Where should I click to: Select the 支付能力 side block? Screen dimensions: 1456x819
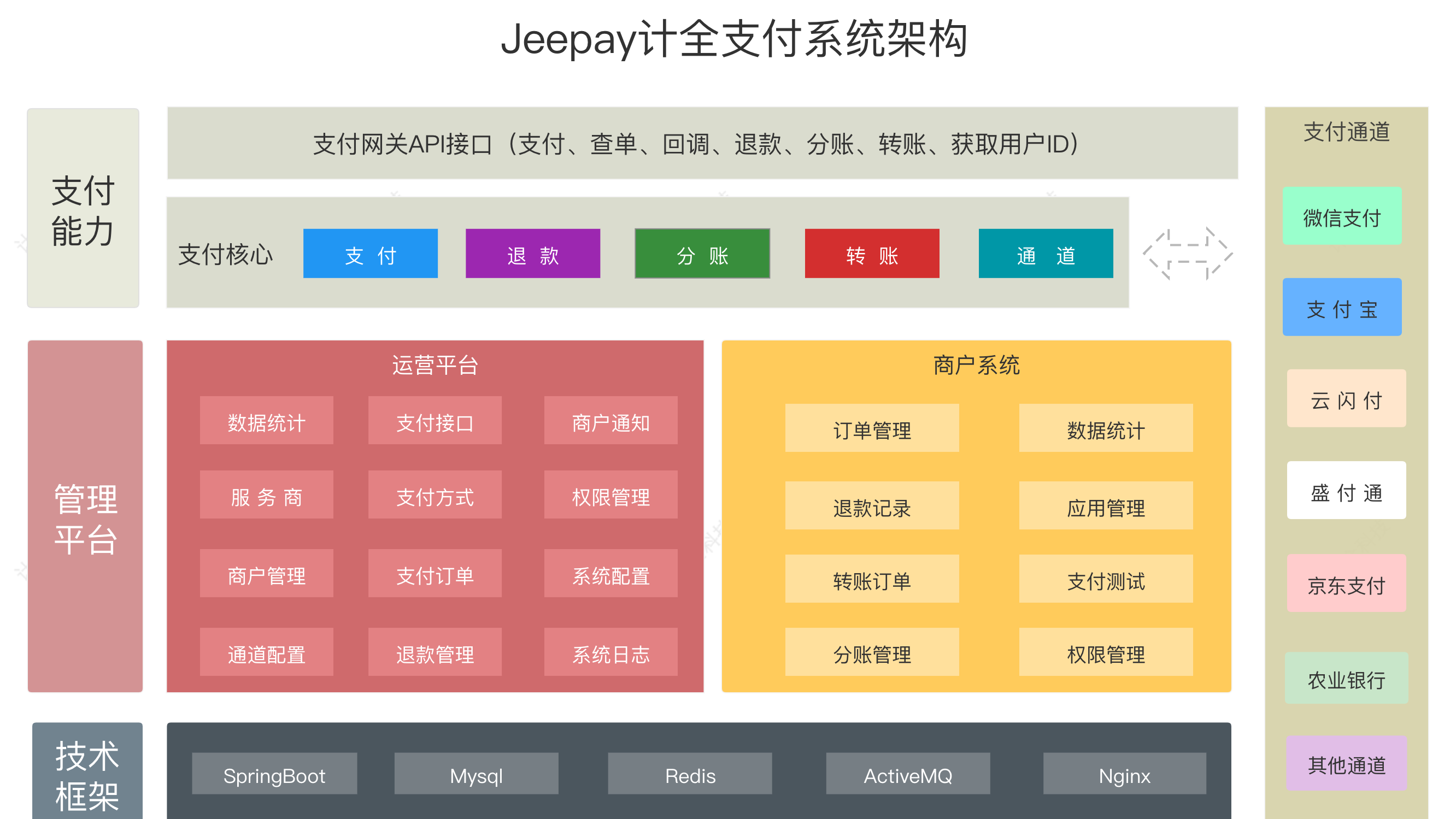pos(83,208)
